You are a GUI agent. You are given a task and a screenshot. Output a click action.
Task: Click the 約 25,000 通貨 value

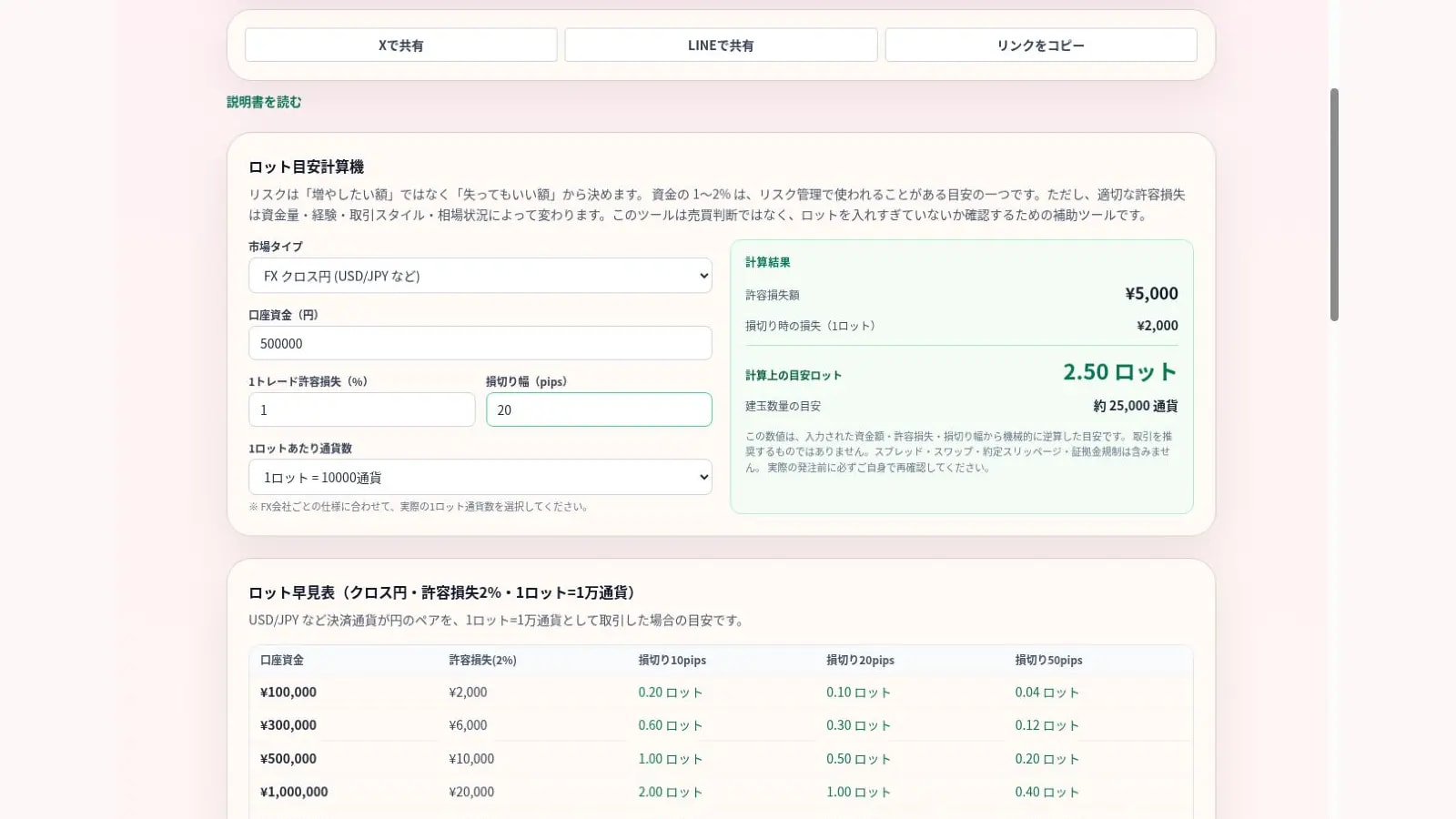point(1136,406)
